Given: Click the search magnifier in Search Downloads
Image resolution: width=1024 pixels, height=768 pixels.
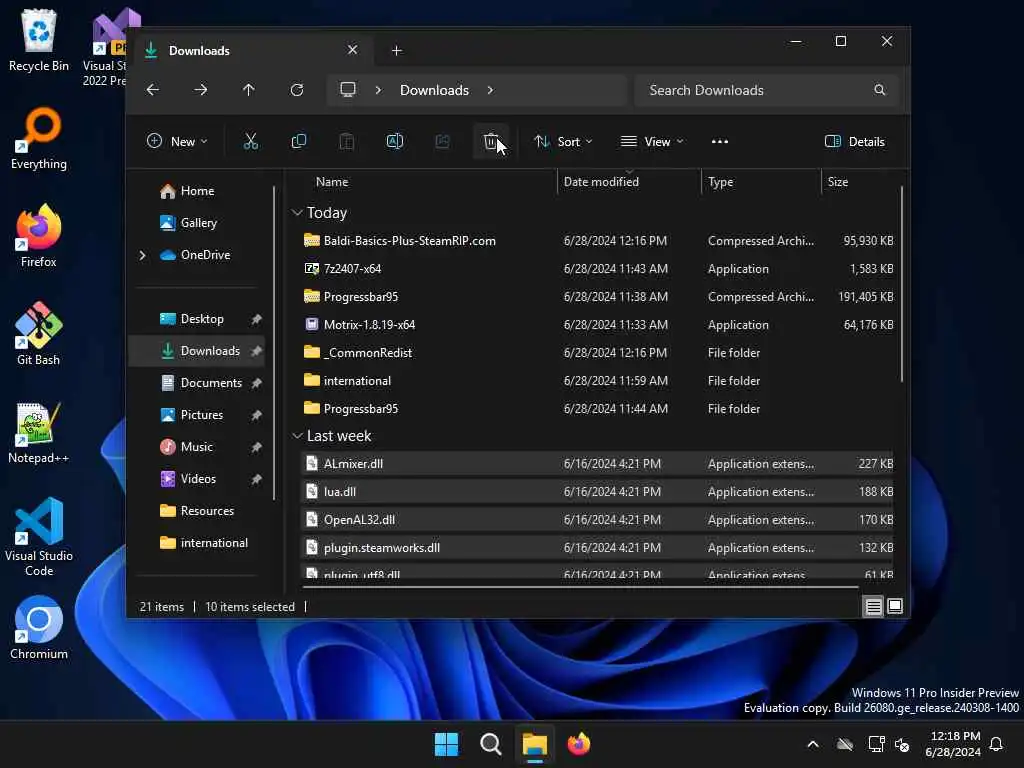Looking at the screenshot, I should 880,89.
